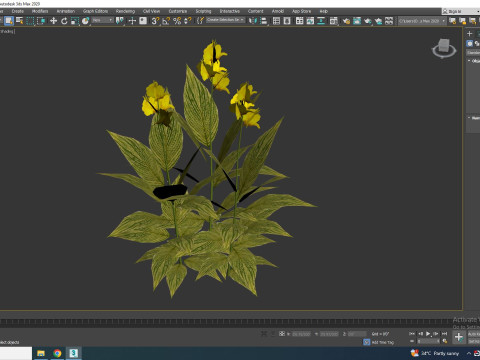The height and width of the screenshot is (360, 480).
Task: Open the Reference Coordinate System dropdown
Action: point(102,20)
